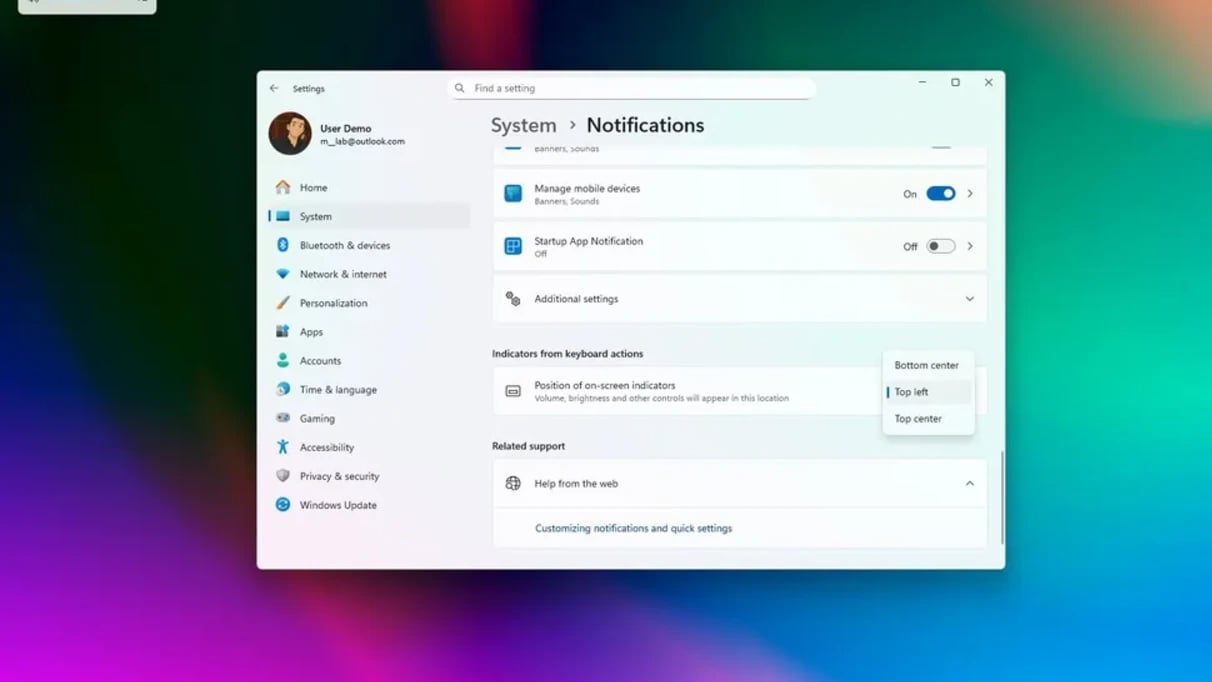Expand the Additional settings section
The image size is (1212, 682).
969,299
